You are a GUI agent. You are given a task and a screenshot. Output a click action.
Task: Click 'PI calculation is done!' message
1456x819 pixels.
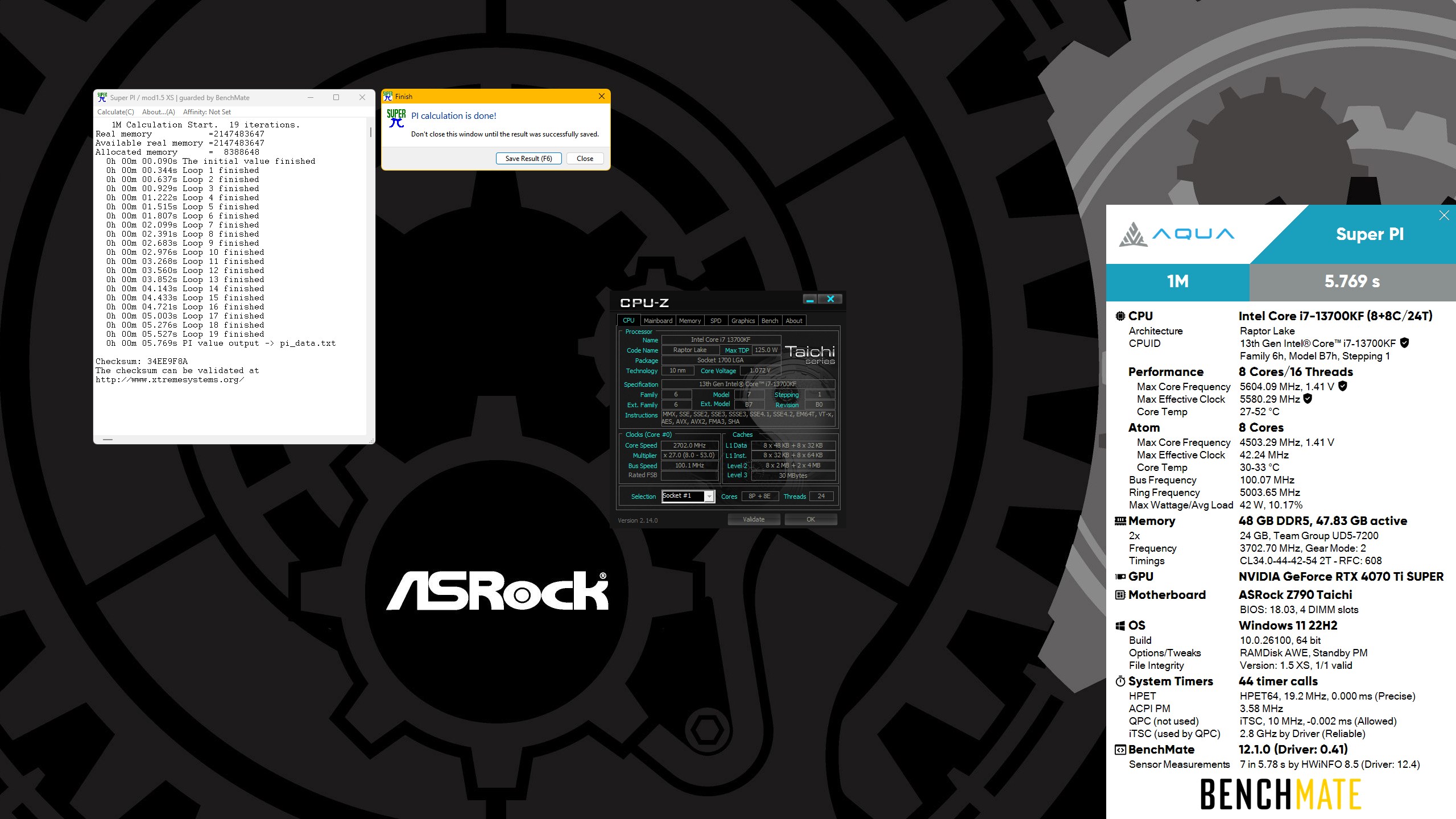[x=454, y=116]
